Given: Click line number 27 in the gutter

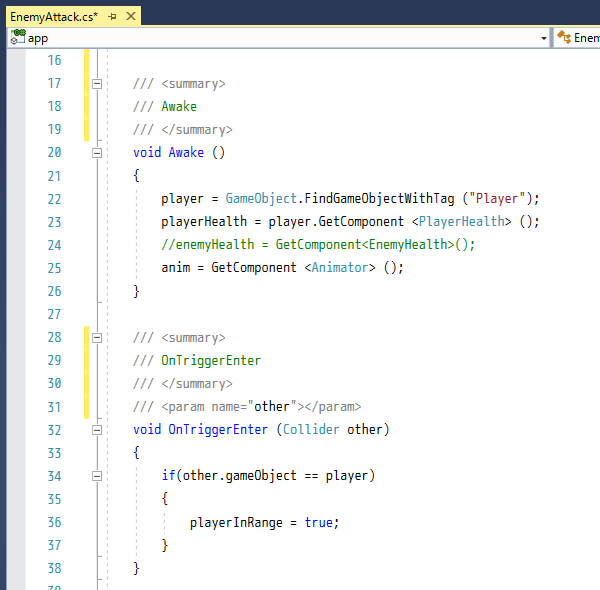Looking at the screenshot, I should 54,315.
